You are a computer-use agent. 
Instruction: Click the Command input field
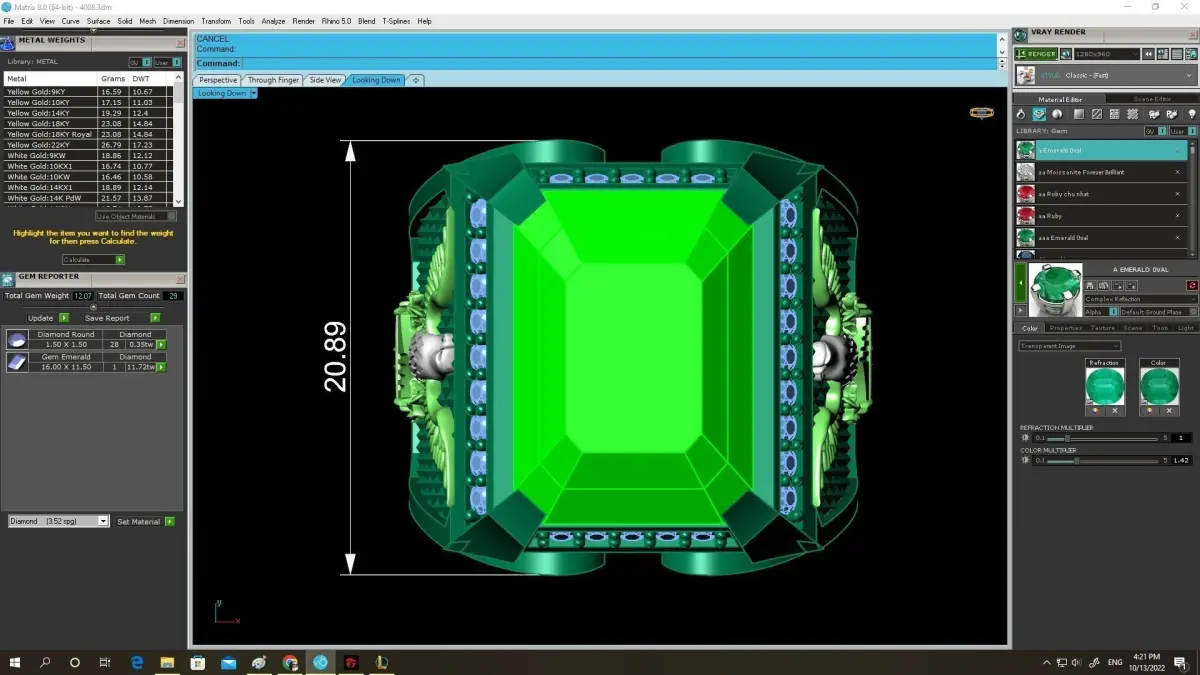tap(618, 63)
